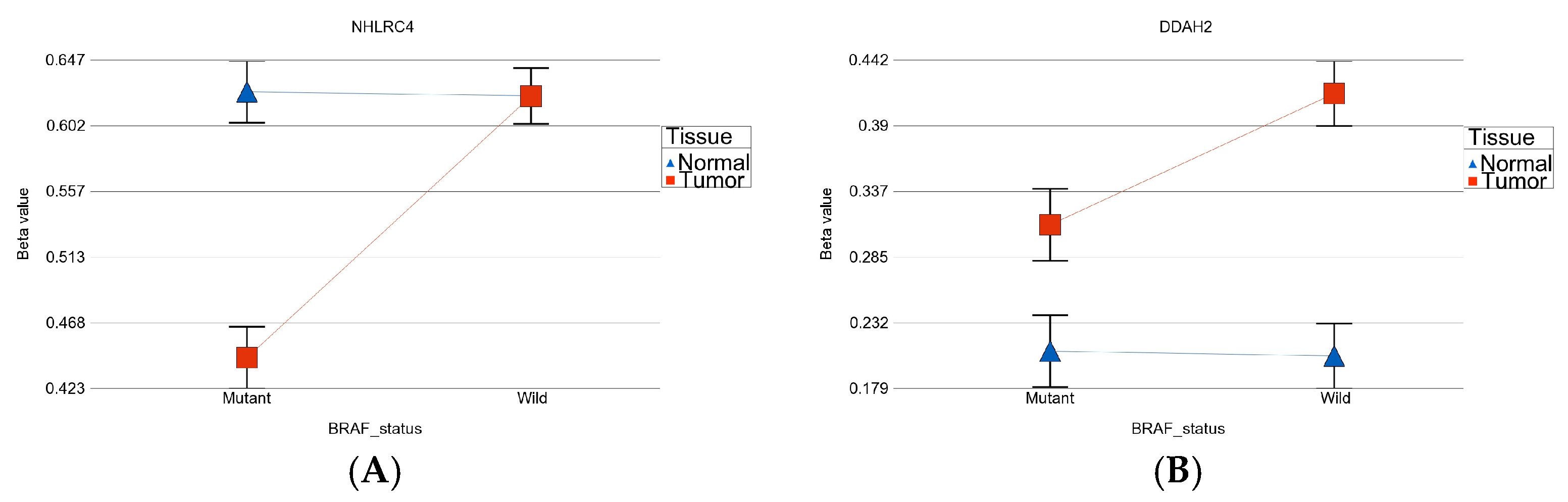The image size is (1568, 502).
Task: Select the red Tumor square at Mutant in DDAH2
Action: click(1050, 225)
